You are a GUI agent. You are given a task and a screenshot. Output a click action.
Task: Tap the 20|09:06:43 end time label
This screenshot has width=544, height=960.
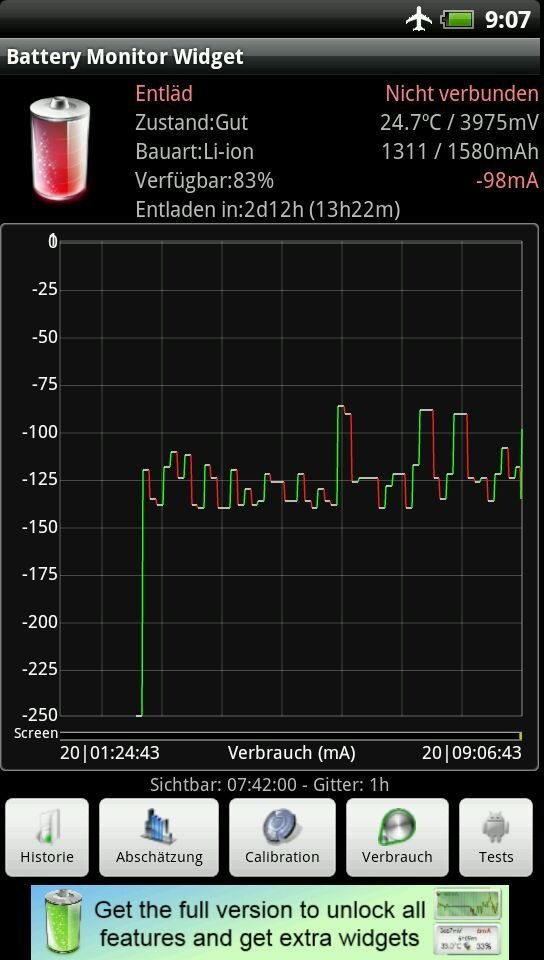[x=471, y=752]
